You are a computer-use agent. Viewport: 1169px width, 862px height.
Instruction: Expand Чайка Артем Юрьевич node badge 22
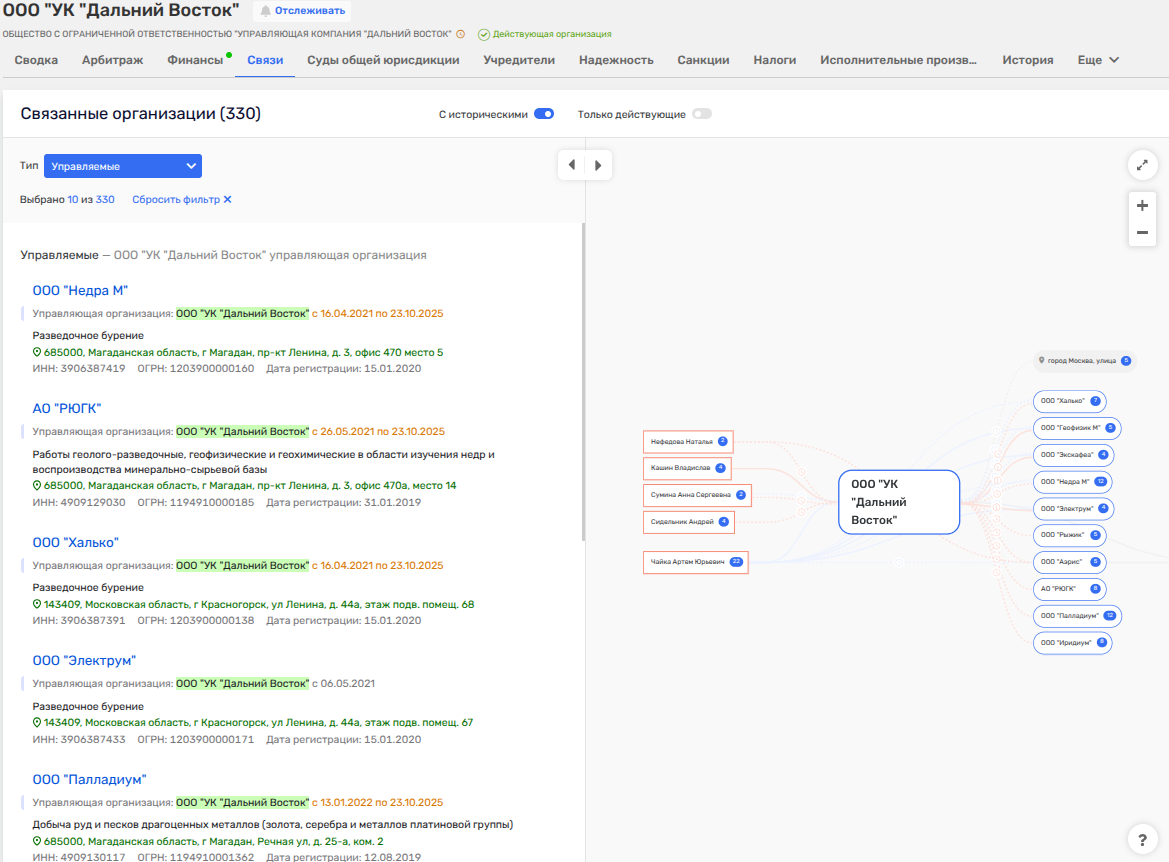[737, 562]
